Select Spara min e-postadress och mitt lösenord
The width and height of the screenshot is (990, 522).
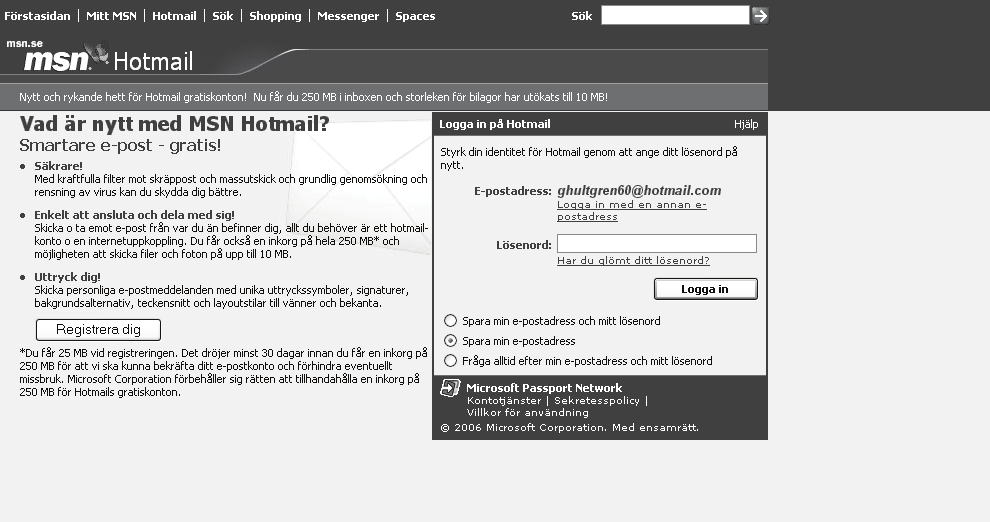click(x=450, y=321)
